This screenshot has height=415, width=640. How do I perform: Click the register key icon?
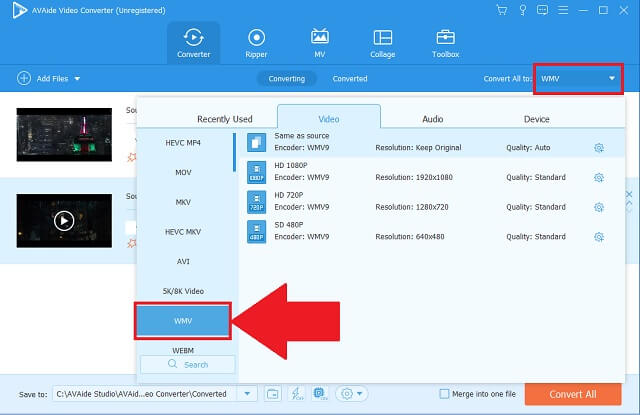[522, 10]
